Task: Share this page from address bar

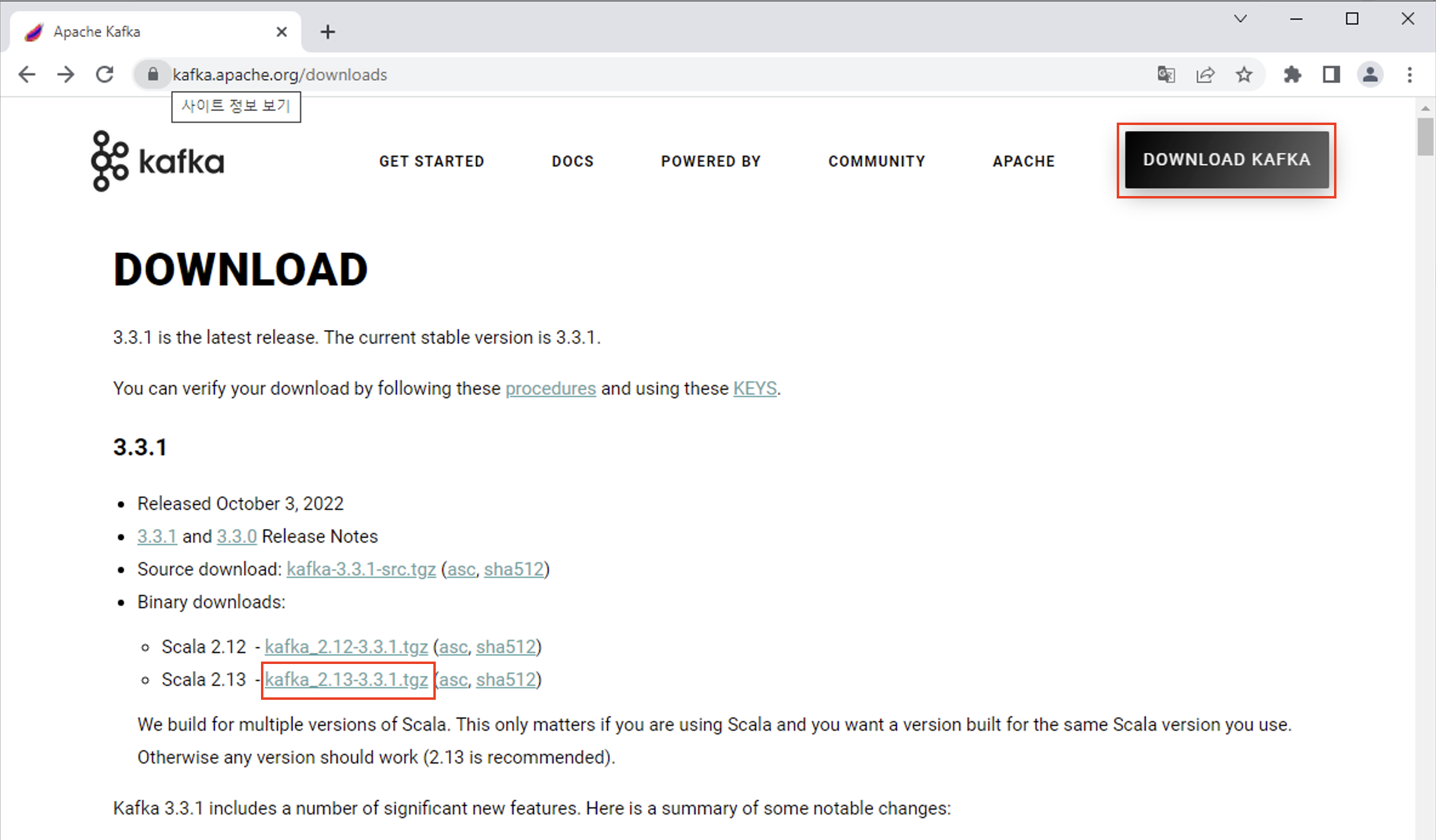Action: point(1205,75)
